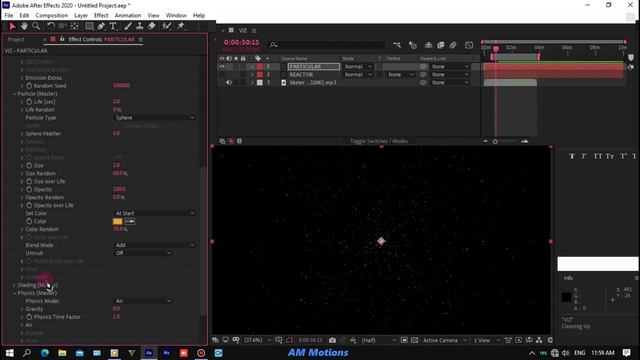The width and height of the screenshot is (640, 360).
Task: Enable frame blending icon in timeline
Action: (440, 45)
